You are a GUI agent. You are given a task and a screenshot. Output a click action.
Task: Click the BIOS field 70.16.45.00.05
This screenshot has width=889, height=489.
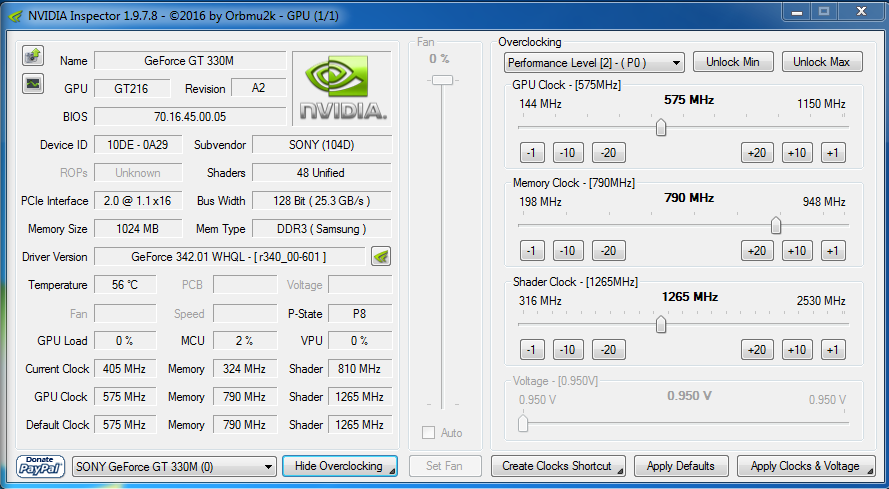pyautogui.click(x=189, y=117)
